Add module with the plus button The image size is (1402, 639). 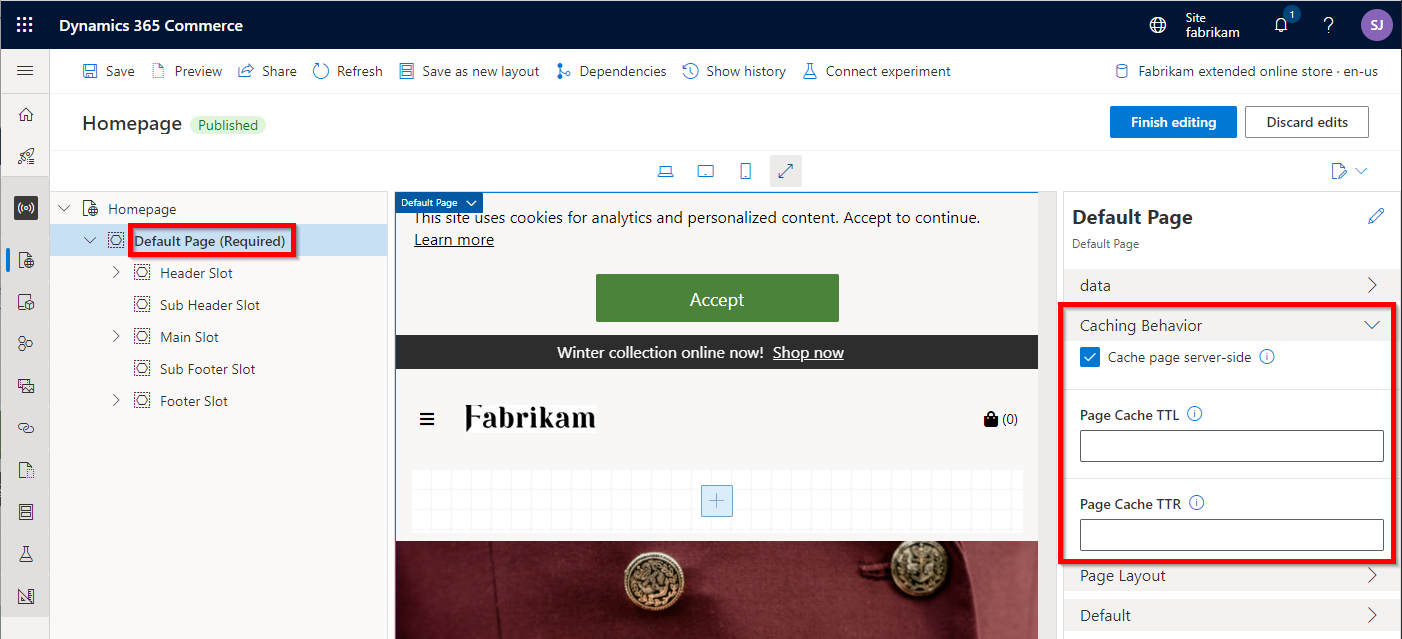(x=717, y=501)
